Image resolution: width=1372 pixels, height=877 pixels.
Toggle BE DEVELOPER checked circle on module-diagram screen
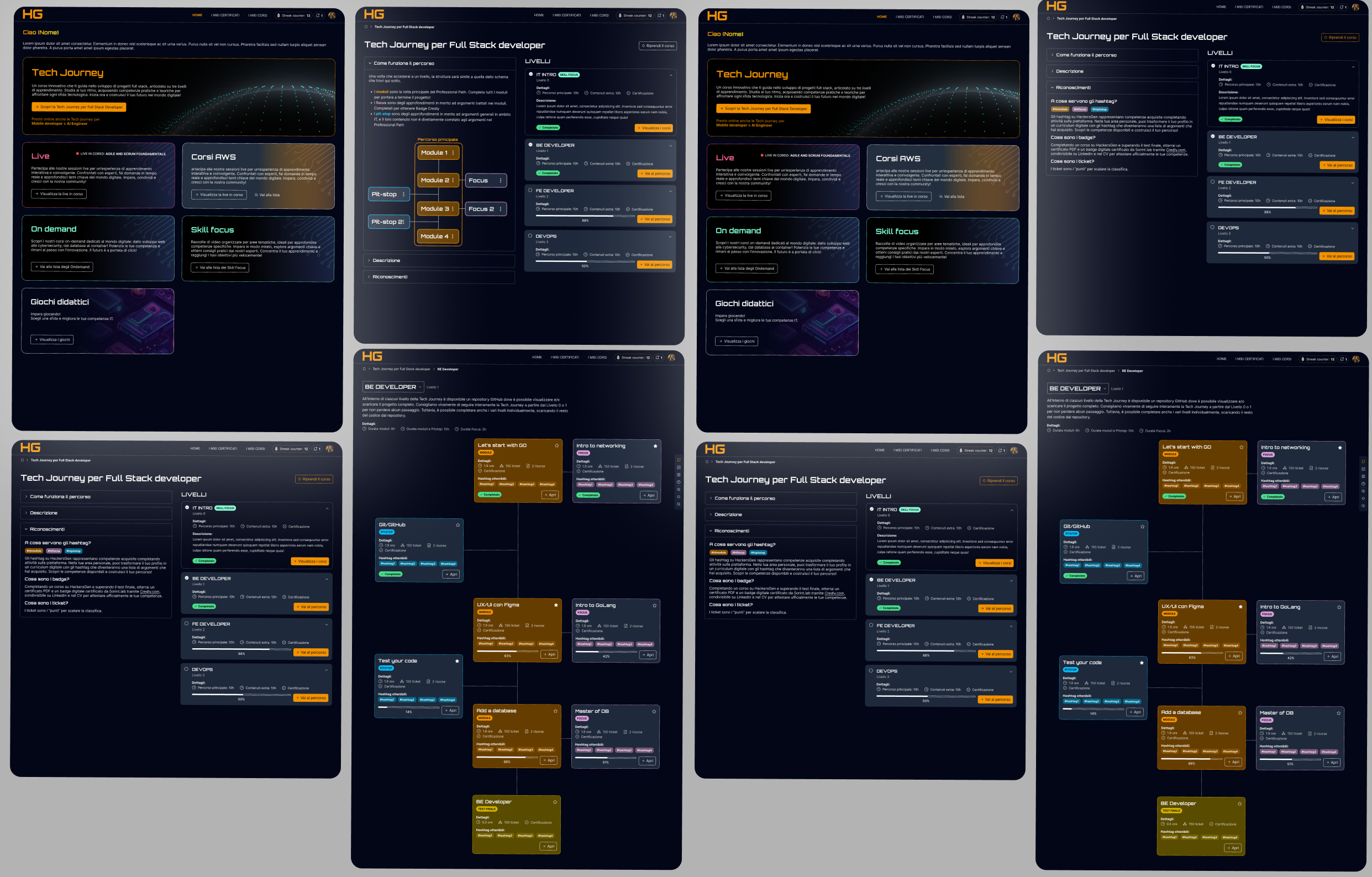click(x=530, y=145)
